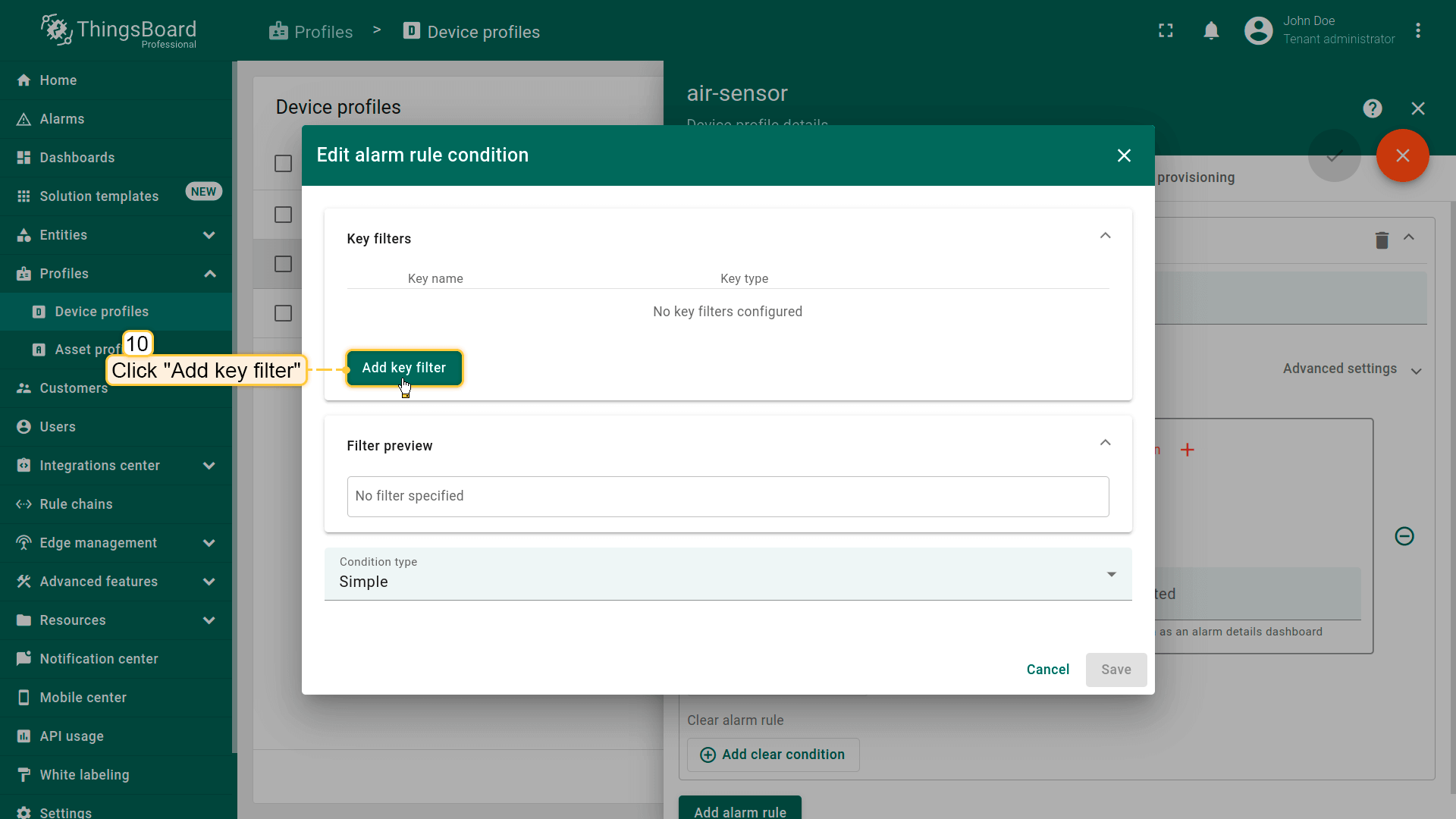Expand Advanced settings
The image size is (1456, 819).
coord(1351,369)
